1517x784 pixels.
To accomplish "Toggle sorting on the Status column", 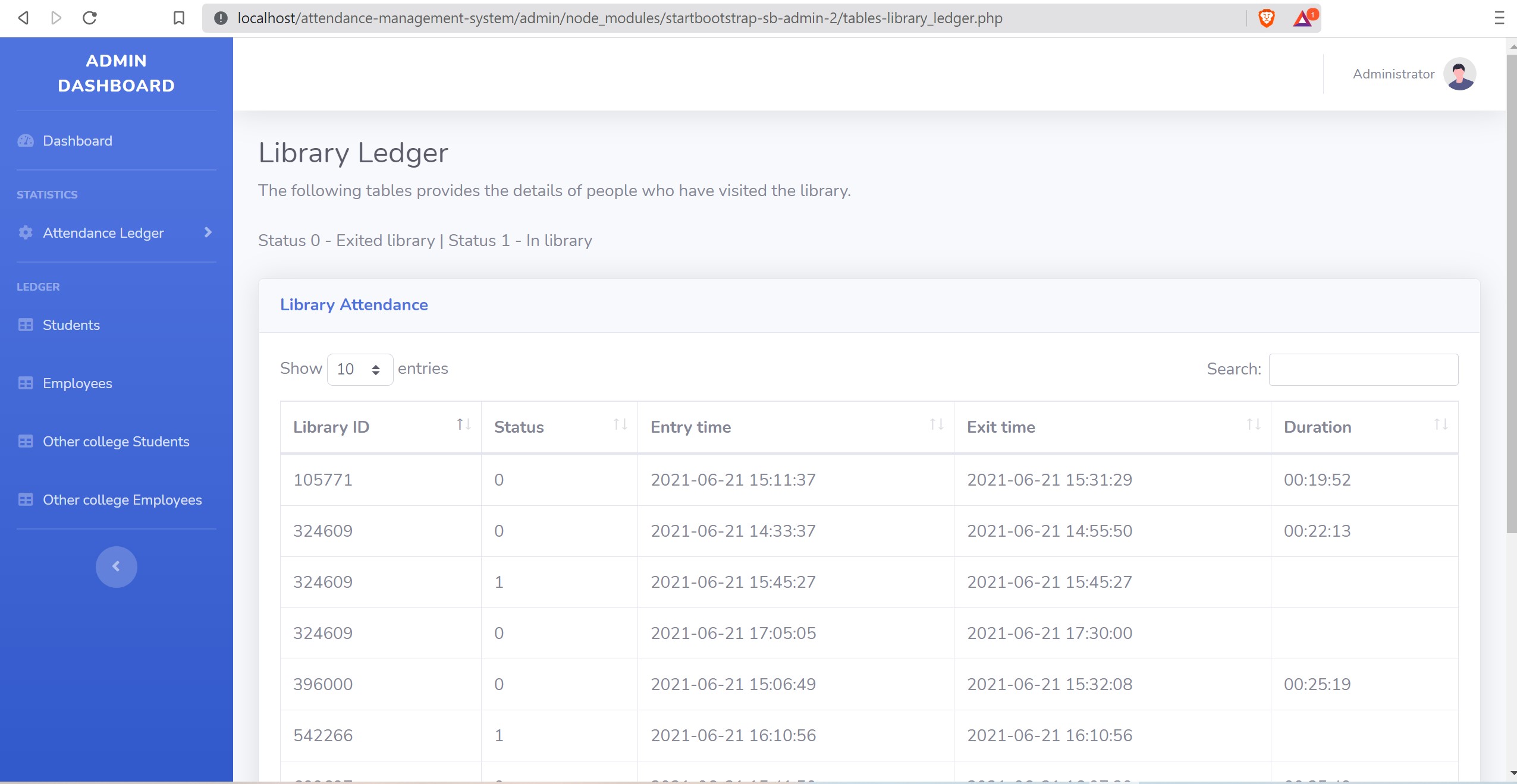I will click(620, 424).
